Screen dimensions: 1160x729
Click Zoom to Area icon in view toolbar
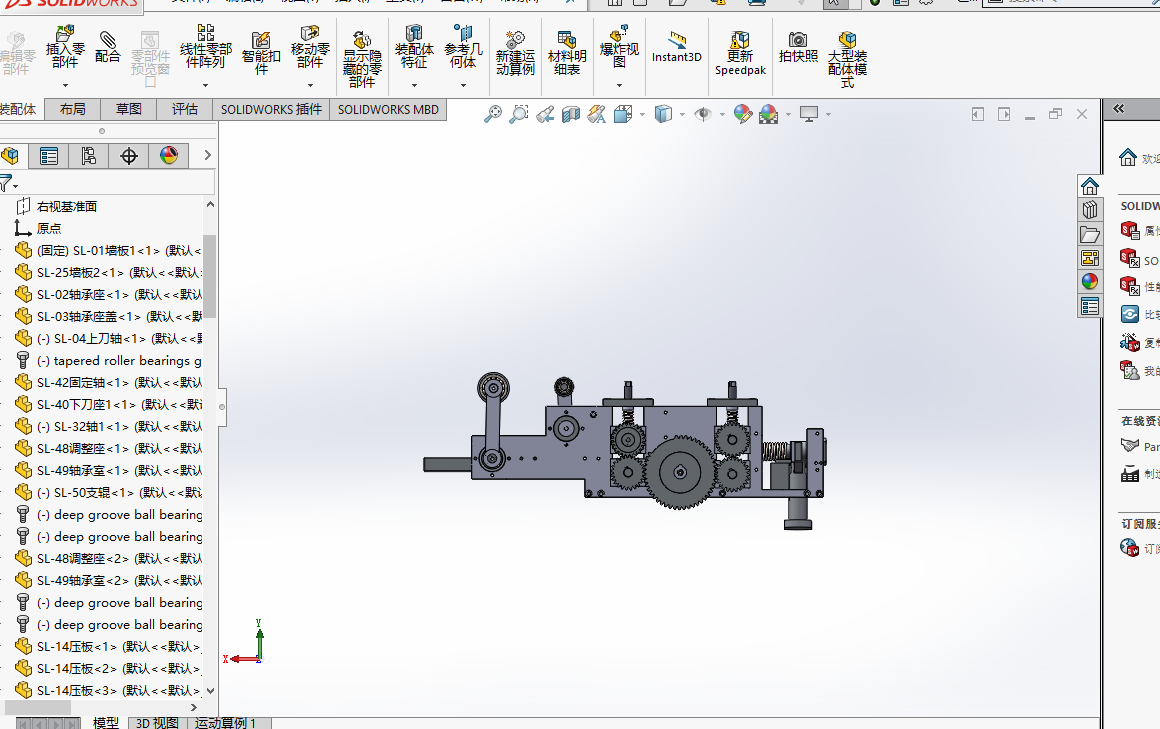[519, 114]
